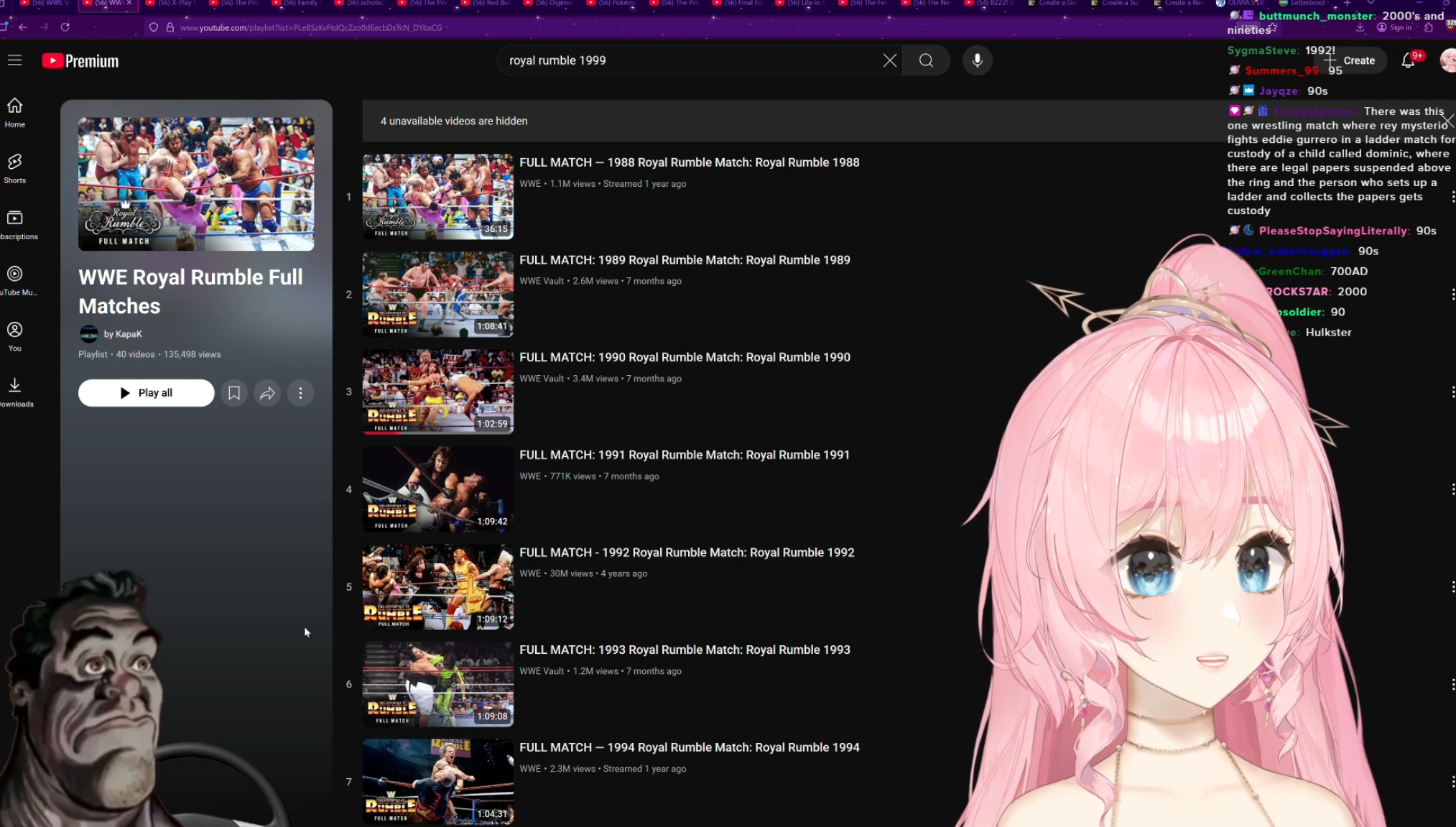Open the You section in sidebar

(x=14, y=337)
